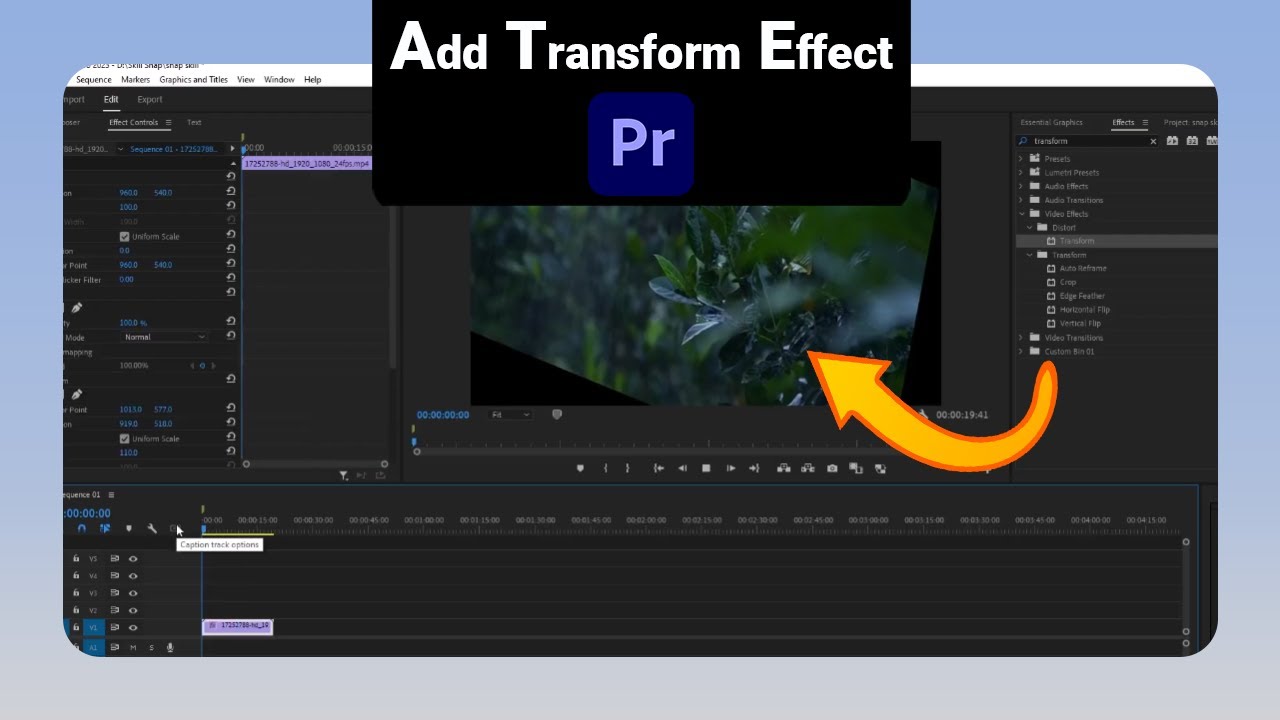Reset the Blend Mode parameter
The image size is (1280, 720).
pos(231,337)
